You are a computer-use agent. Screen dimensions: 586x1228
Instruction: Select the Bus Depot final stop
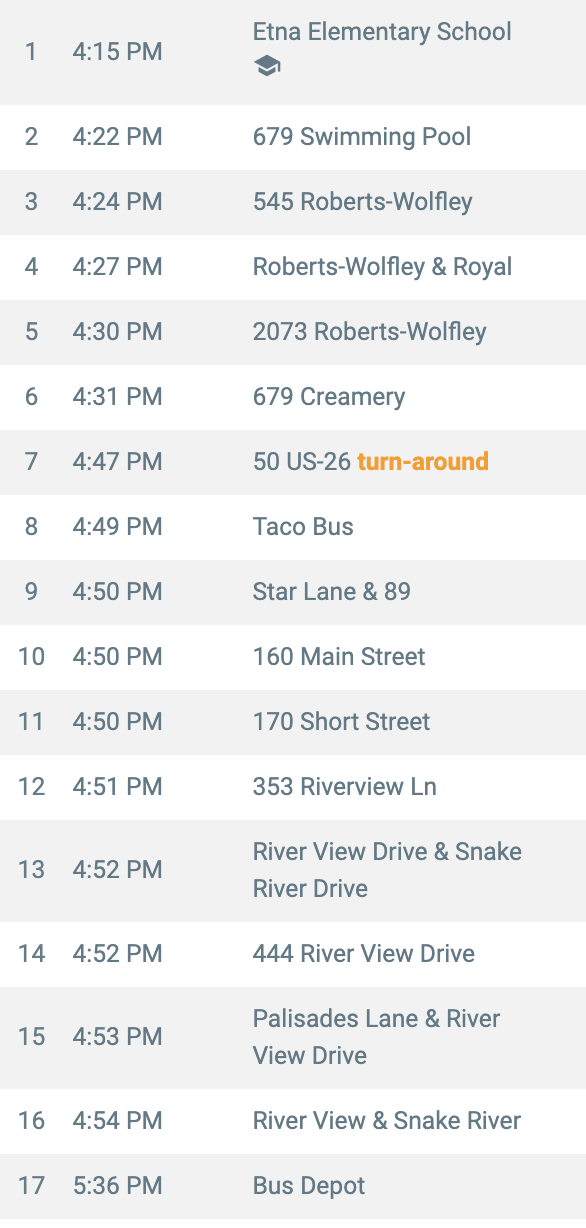[x=293, y=1186]
